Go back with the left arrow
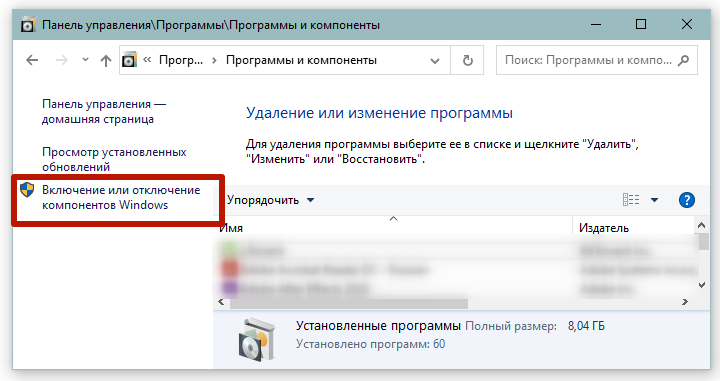Screen dimensions: 720x381 (32, 60)
